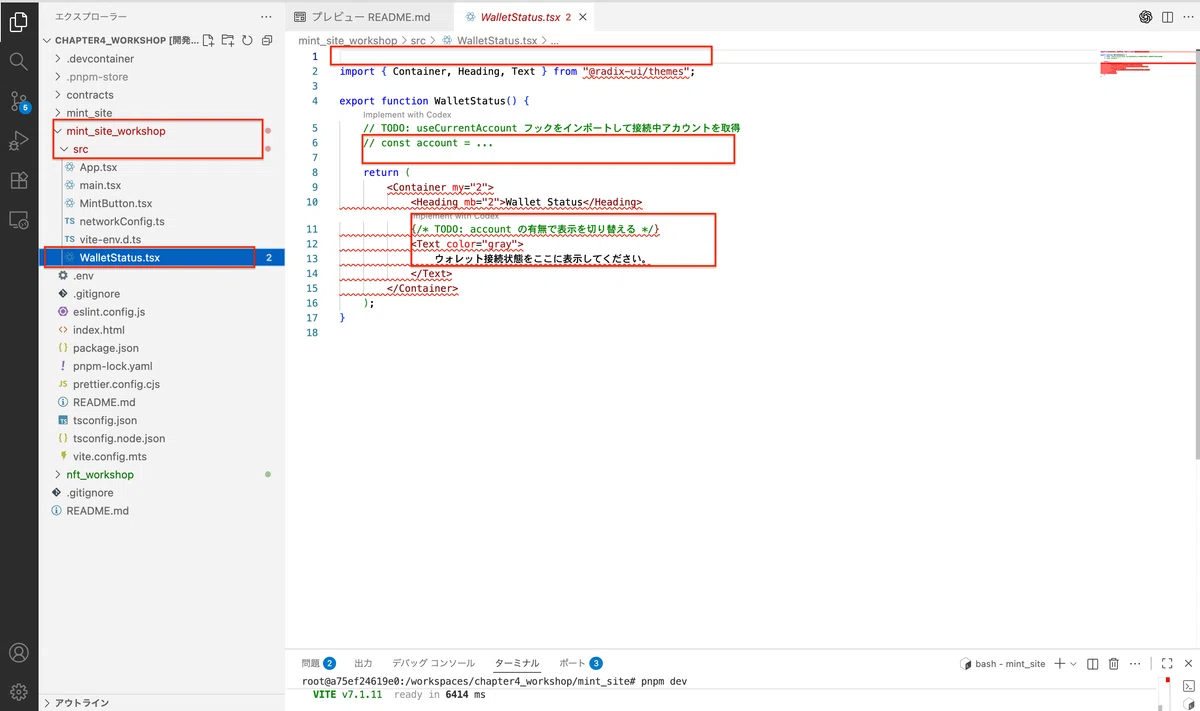Open the Codex ChatGPT icon in editor toolbar
This screenshot has height=711, width=1200.
tap(1146, 17)
